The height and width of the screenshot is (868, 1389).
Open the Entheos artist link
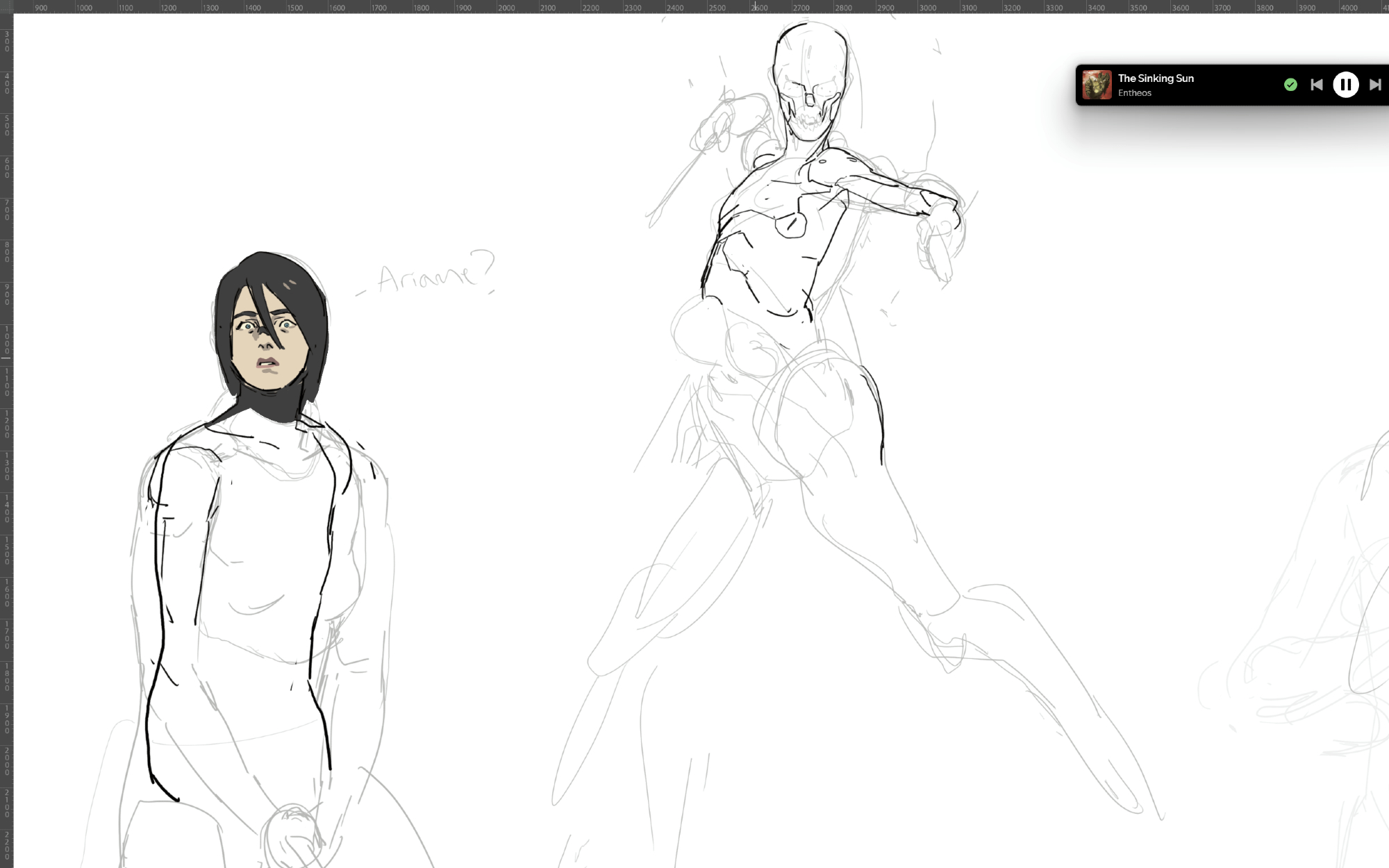[x=1134, y=93]
